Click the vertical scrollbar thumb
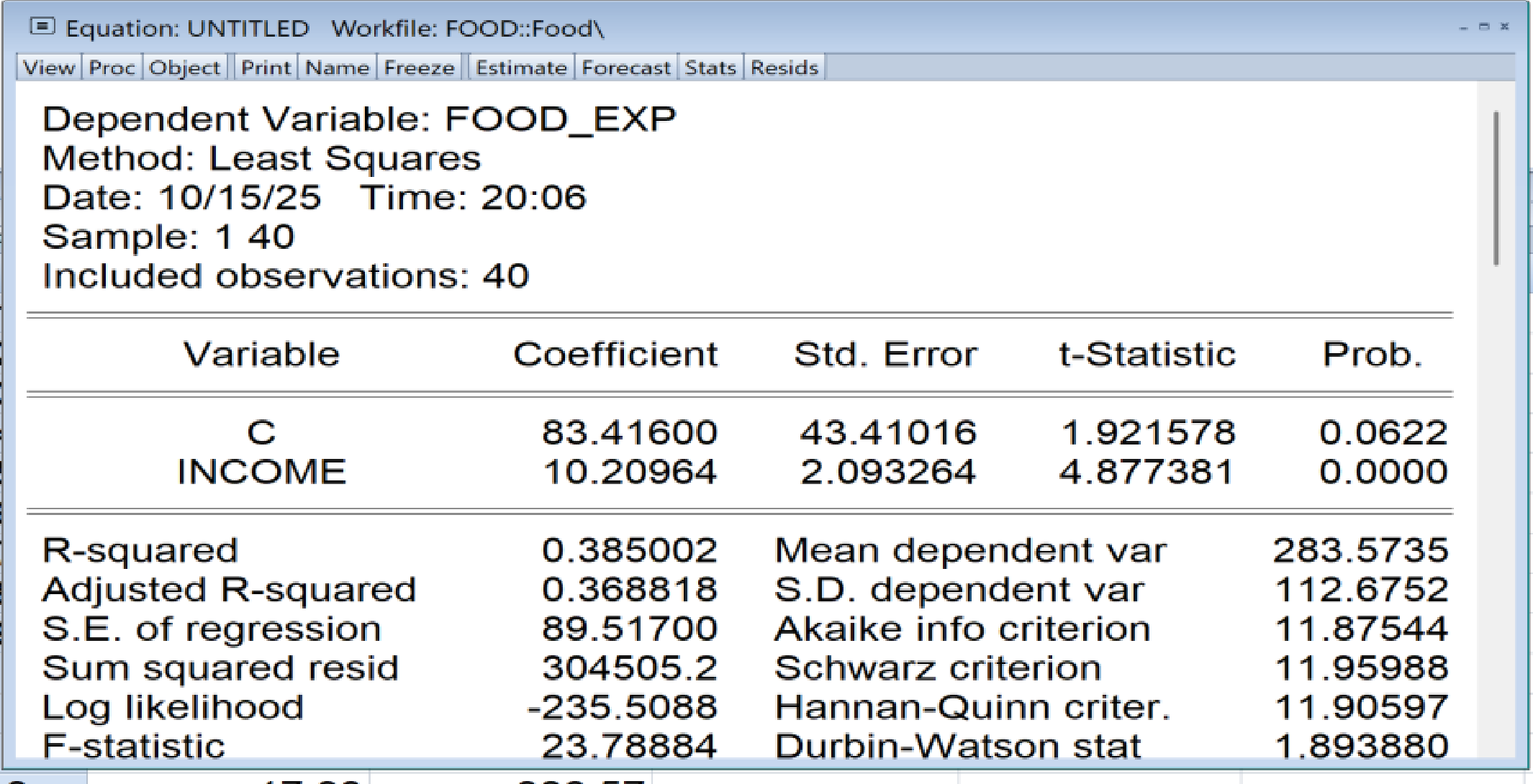This screenshot has height=784, width=1533. (x=1496, y=188)
